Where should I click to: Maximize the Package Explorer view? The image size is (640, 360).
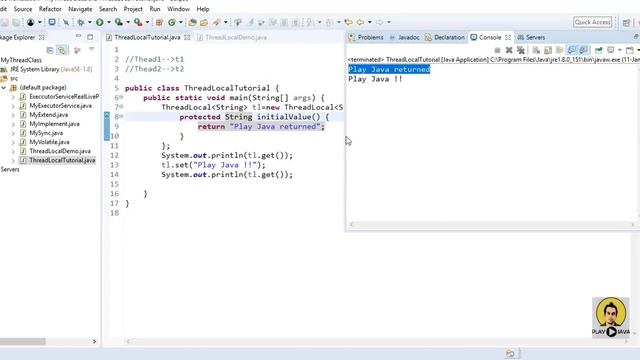tap(90, 37)
